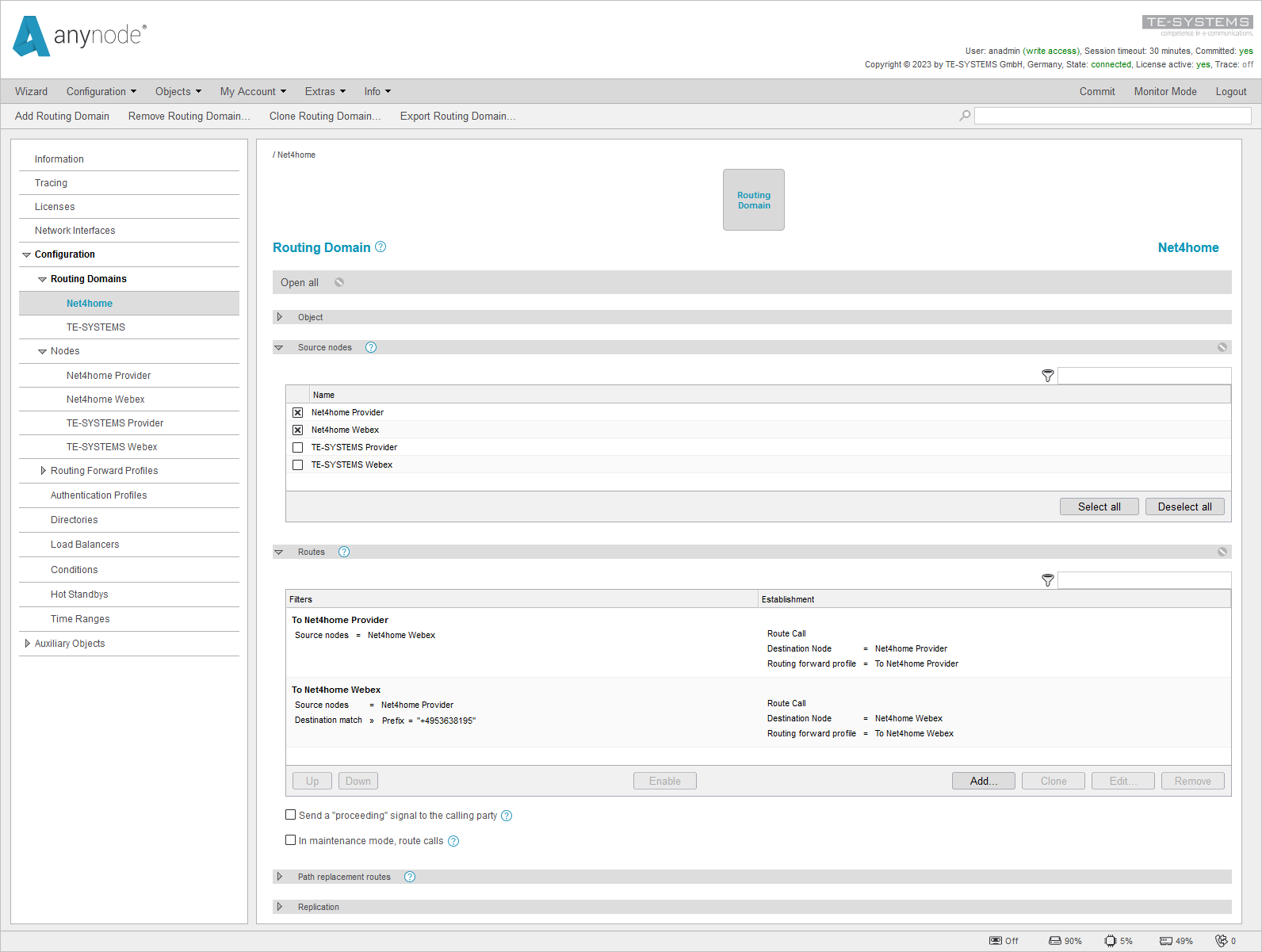Click the CPU 5% status icon
Image resolution: width=1262 pixels, height=952 pixels.
point(1111,941)
